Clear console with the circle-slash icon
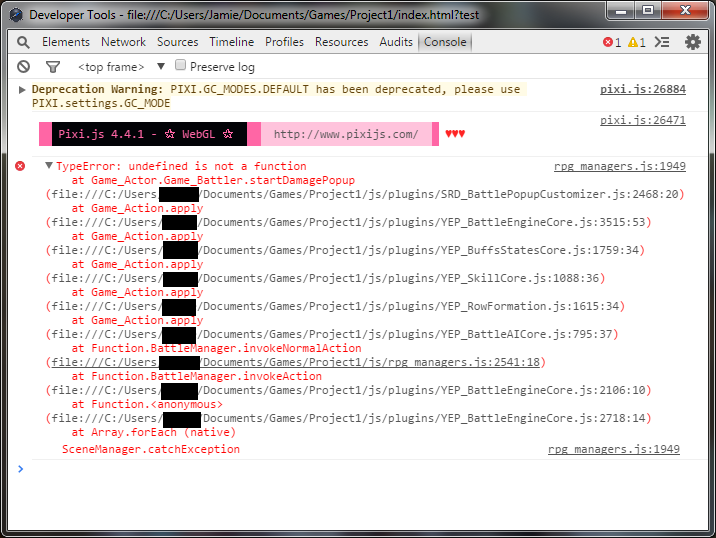The width and height of the screenshot is (716, 538). click(23, 67)
